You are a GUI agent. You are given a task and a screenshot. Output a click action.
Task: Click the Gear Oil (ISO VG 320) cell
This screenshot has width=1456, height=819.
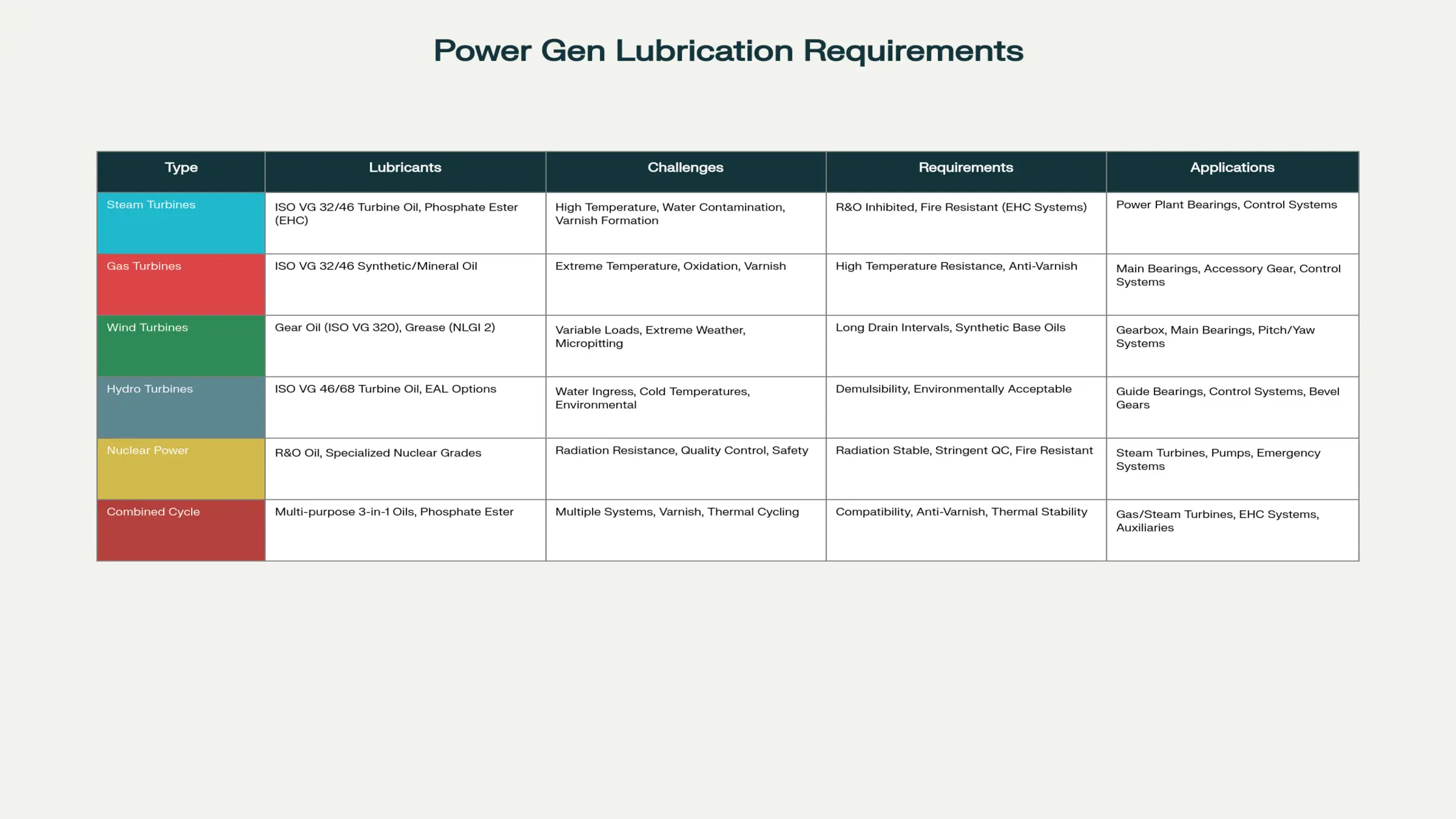[386, 327]
